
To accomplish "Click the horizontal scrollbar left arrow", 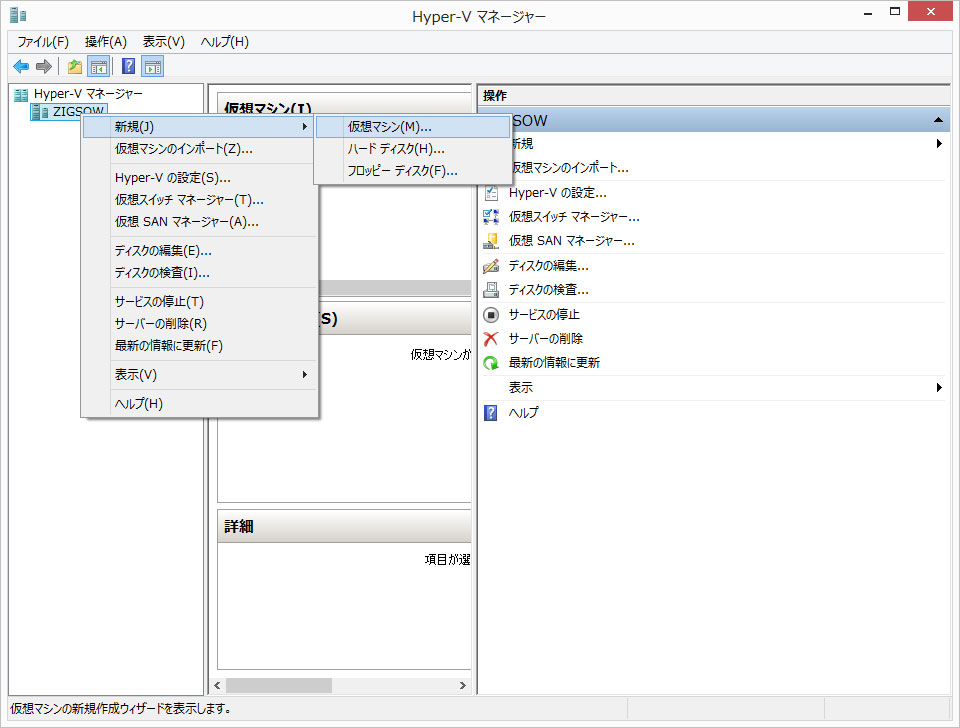I will pos(217,685).
